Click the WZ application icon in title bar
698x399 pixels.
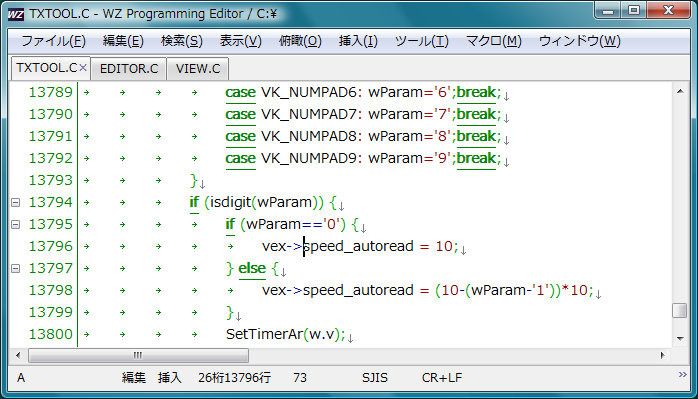16,14
